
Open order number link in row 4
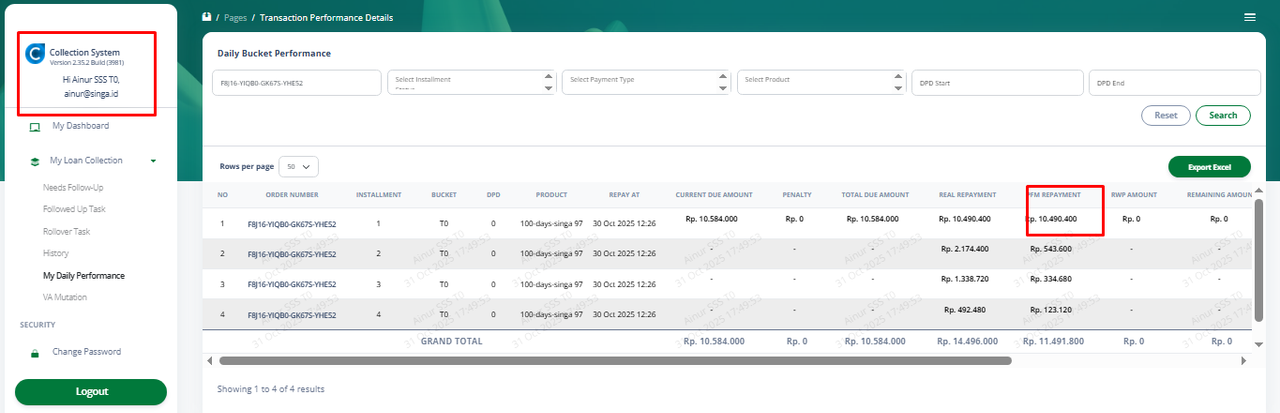coord(292,314)
